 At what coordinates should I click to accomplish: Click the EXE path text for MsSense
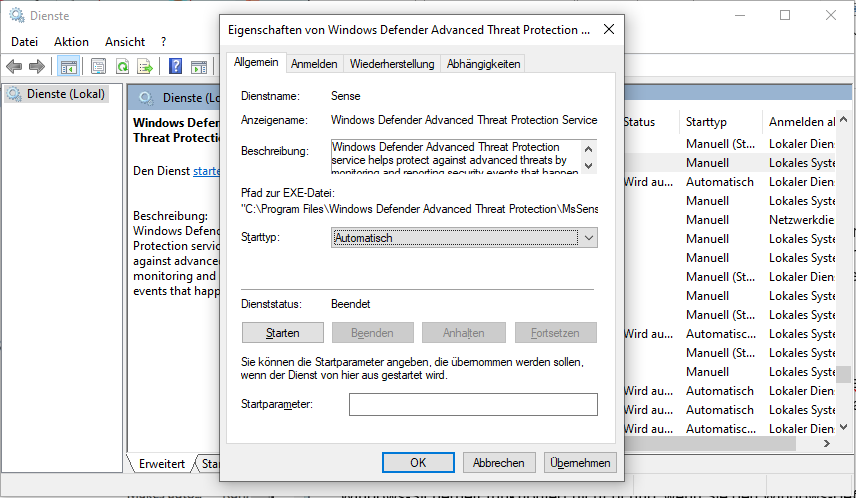(x=420, y=209)
